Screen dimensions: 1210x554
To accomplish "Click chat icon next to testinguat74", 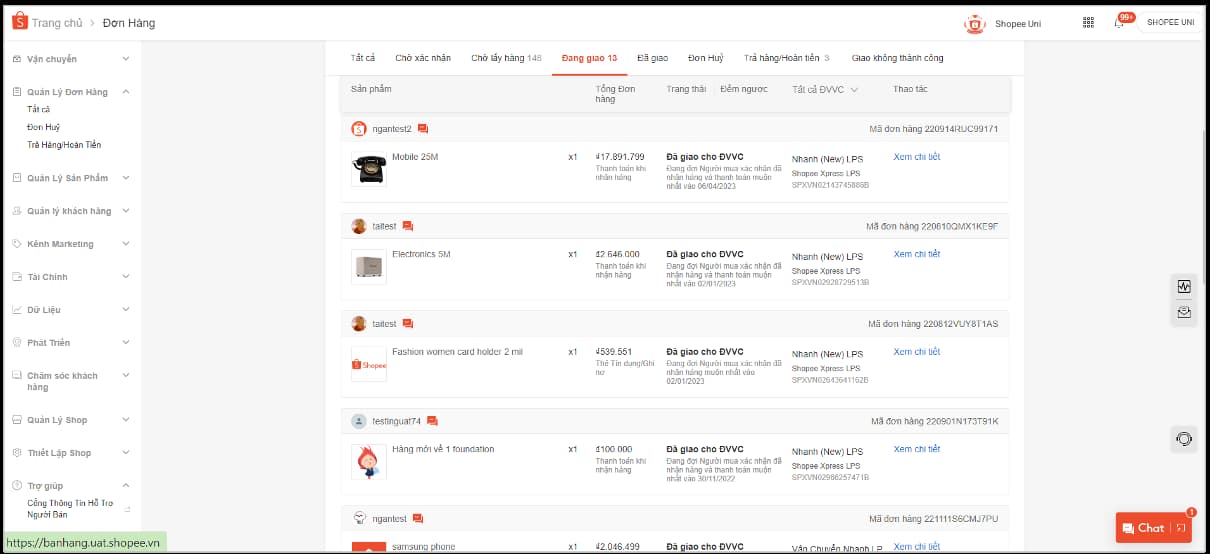I will 432,421.
